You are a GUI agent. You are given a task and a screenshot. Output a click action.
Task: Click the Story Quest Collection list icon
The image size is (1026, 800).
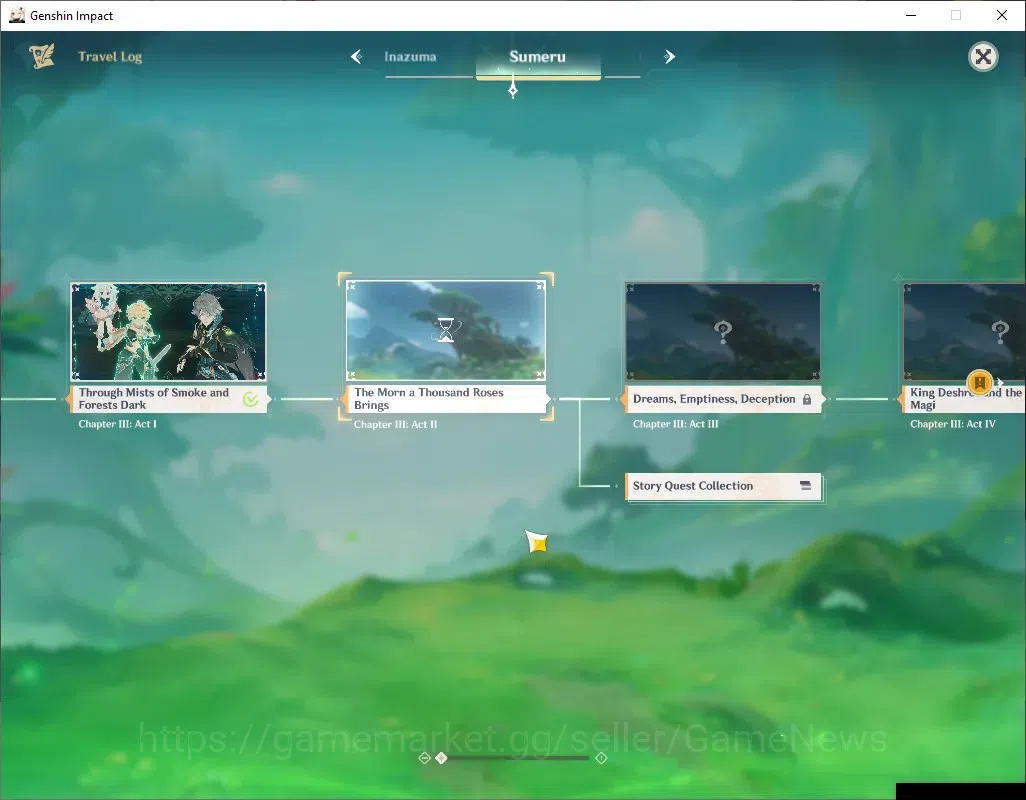coord(805,485)
